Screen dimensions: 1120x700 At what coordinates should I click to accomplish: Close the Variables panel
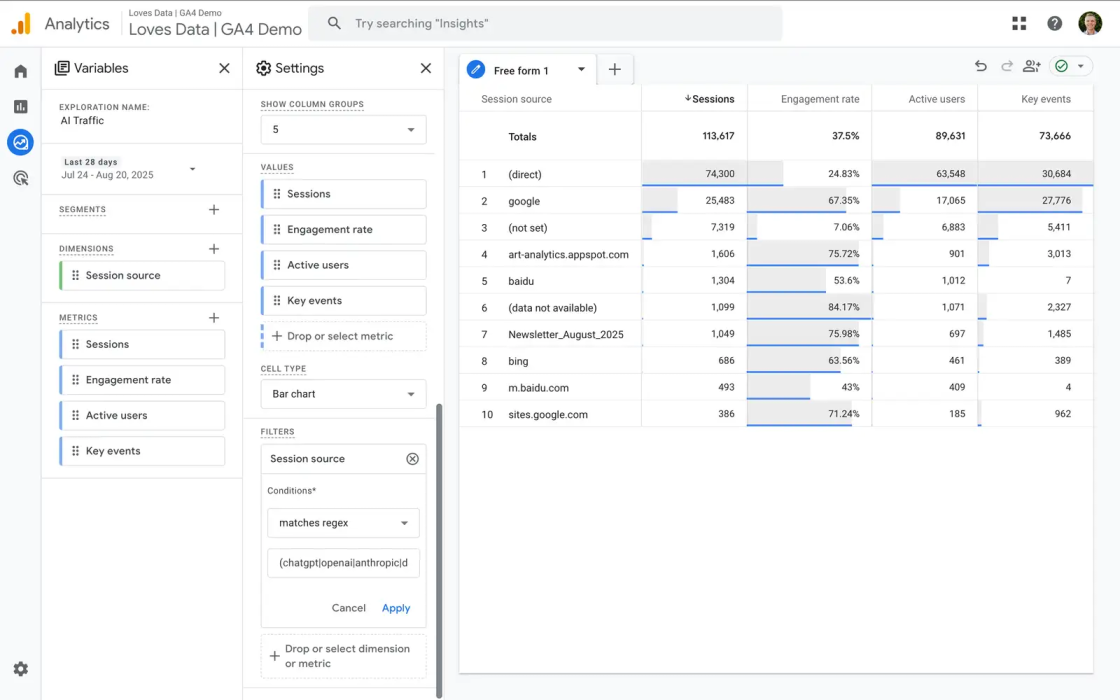[224, 67]
